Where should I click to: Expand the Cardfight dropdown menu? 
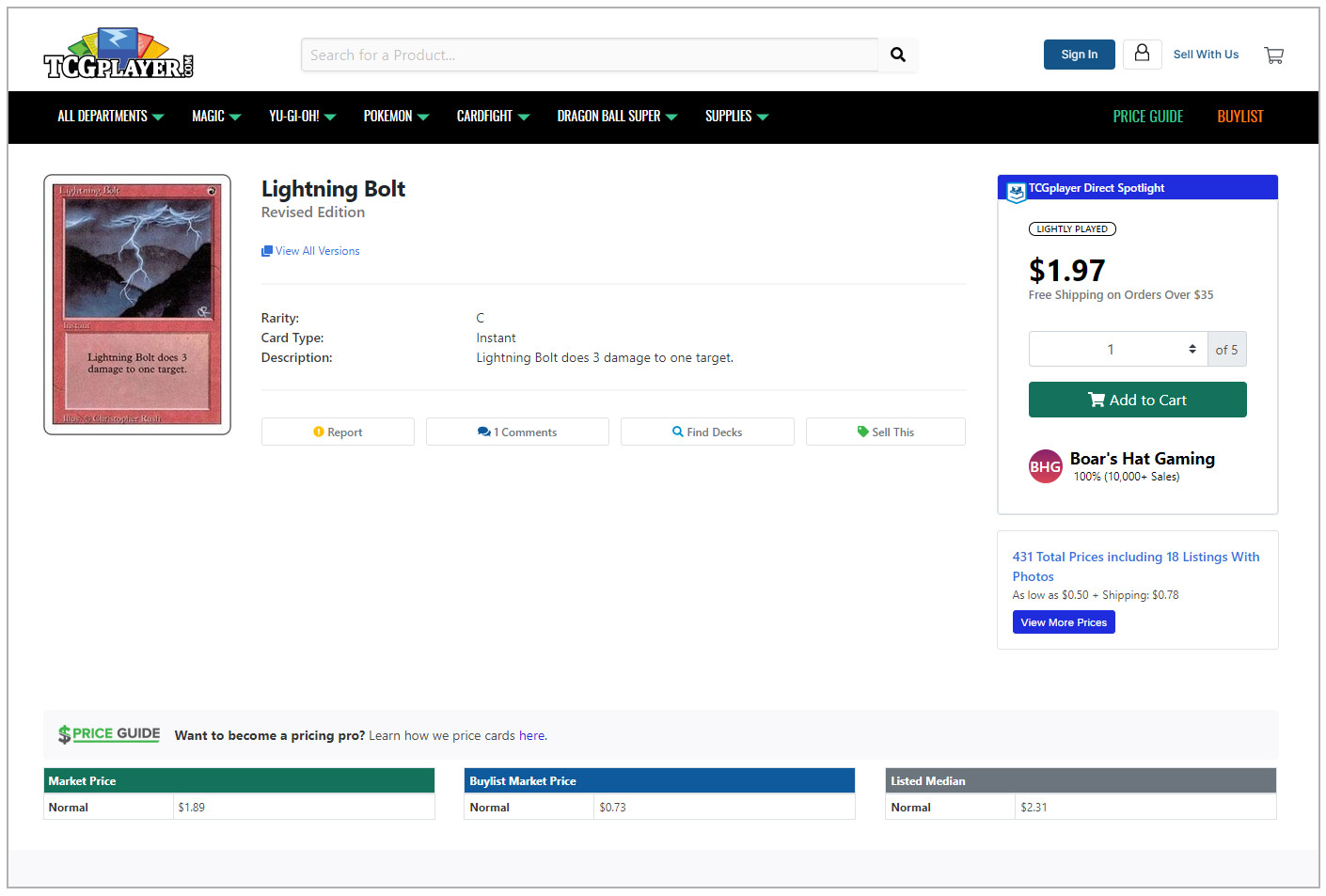point(493,117)
